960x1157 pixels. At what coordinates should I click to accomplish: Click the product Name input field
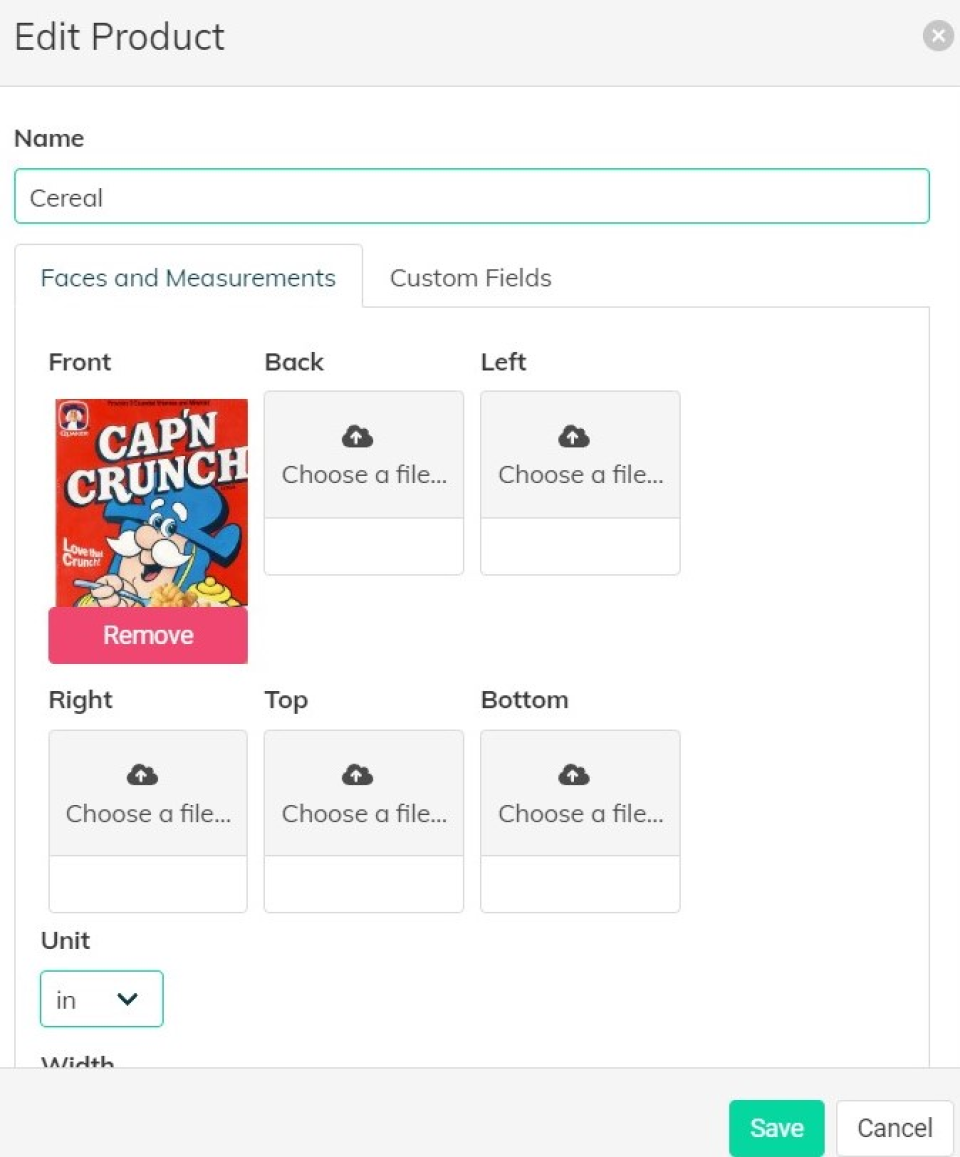tap(471, 197)
